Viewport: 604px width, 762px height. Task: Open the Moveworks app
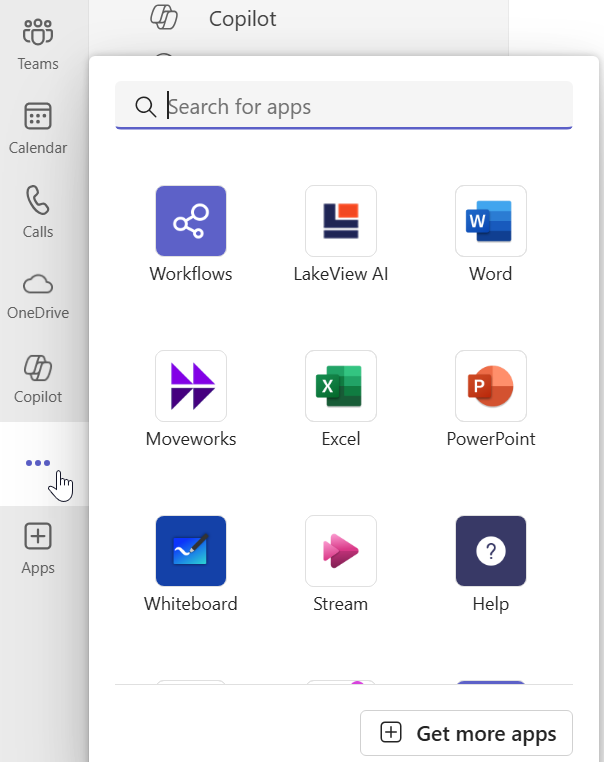pos(191,399)
